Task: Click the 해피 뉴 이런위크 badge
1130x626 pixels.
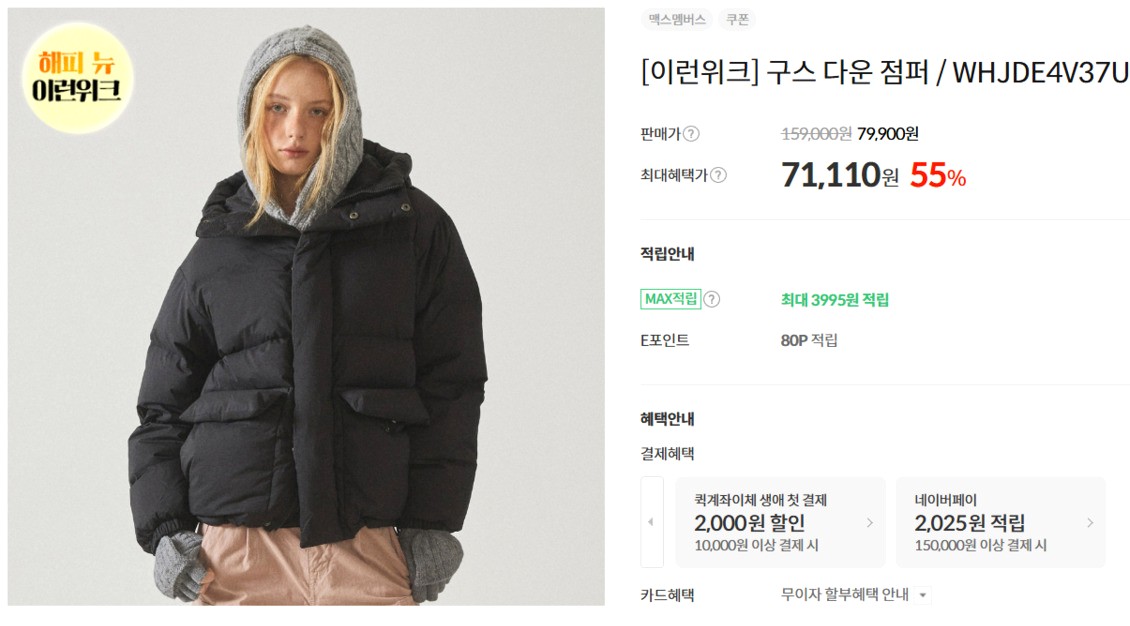Action: coord(77,77)
